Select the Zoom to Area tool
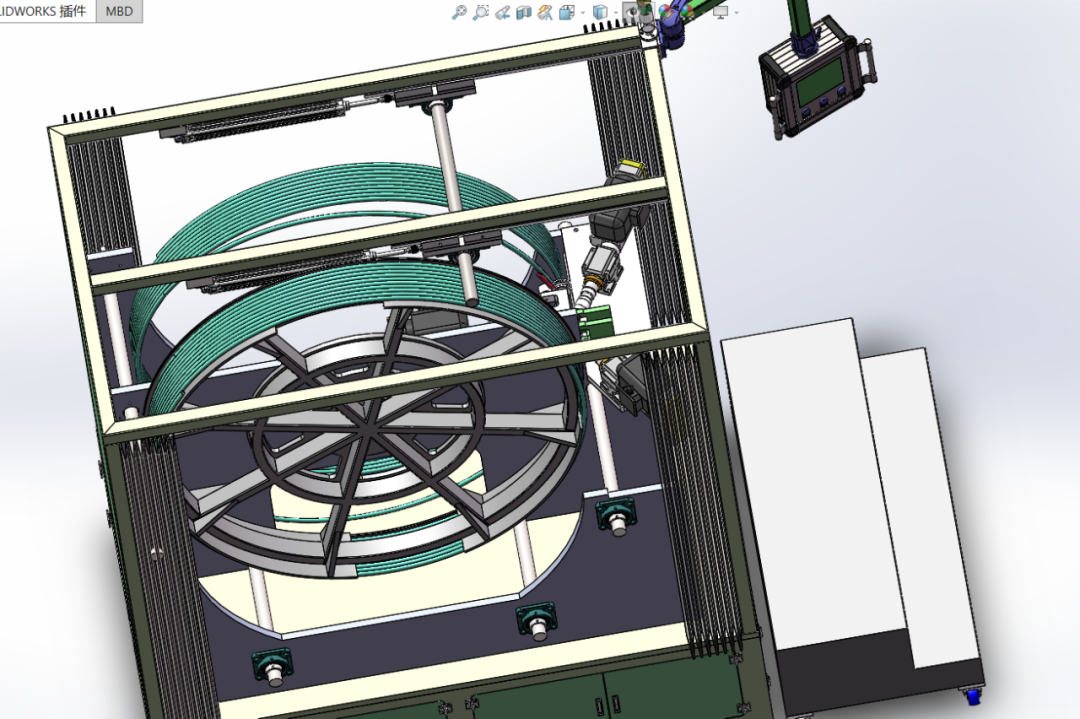 (481, 12)
